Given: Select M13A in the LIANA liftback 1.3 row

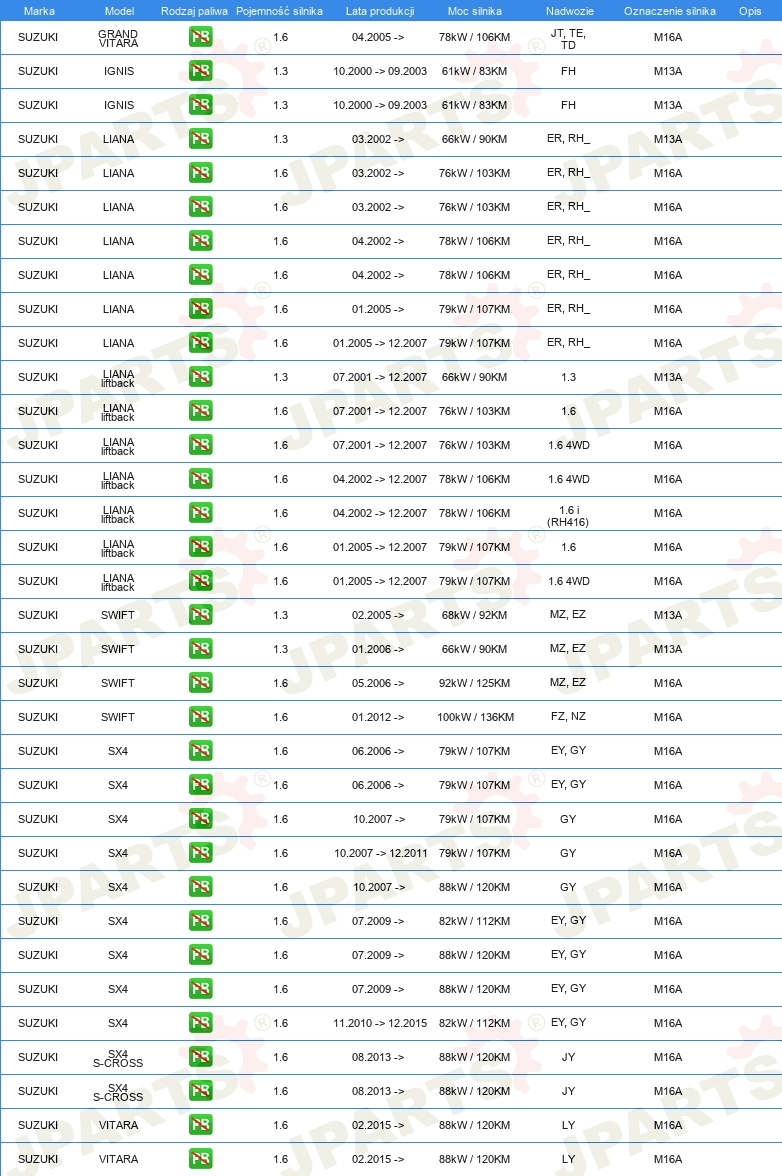Looking at the screenshot, I should [668, 376].
